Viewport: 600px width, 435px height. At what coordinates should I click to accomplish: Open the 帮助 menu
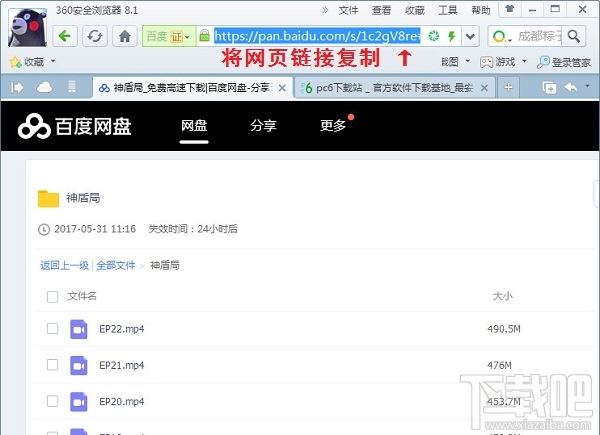[x=481, y=10]
